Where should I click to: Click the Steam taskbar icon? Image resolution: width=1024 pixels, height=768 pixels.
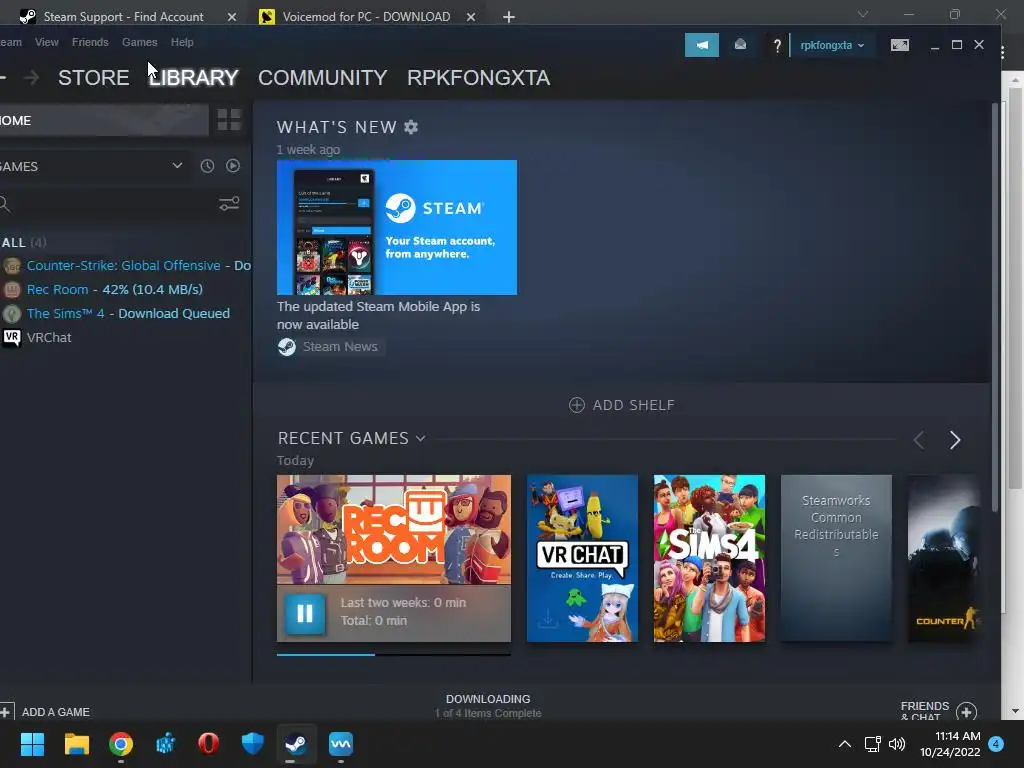[x=296, y=743]
